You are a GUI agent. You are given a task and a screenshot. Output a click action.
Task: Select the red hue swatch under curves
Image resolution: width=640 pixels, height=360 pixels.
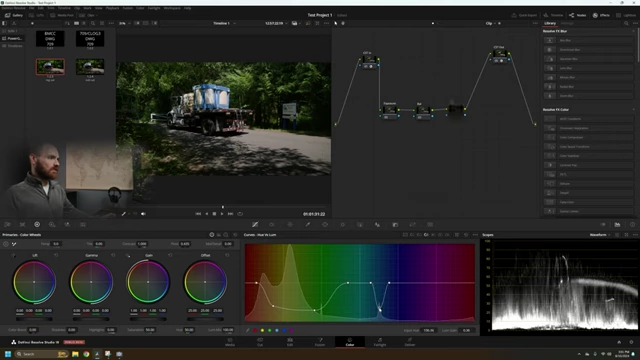tap(255, 330)
